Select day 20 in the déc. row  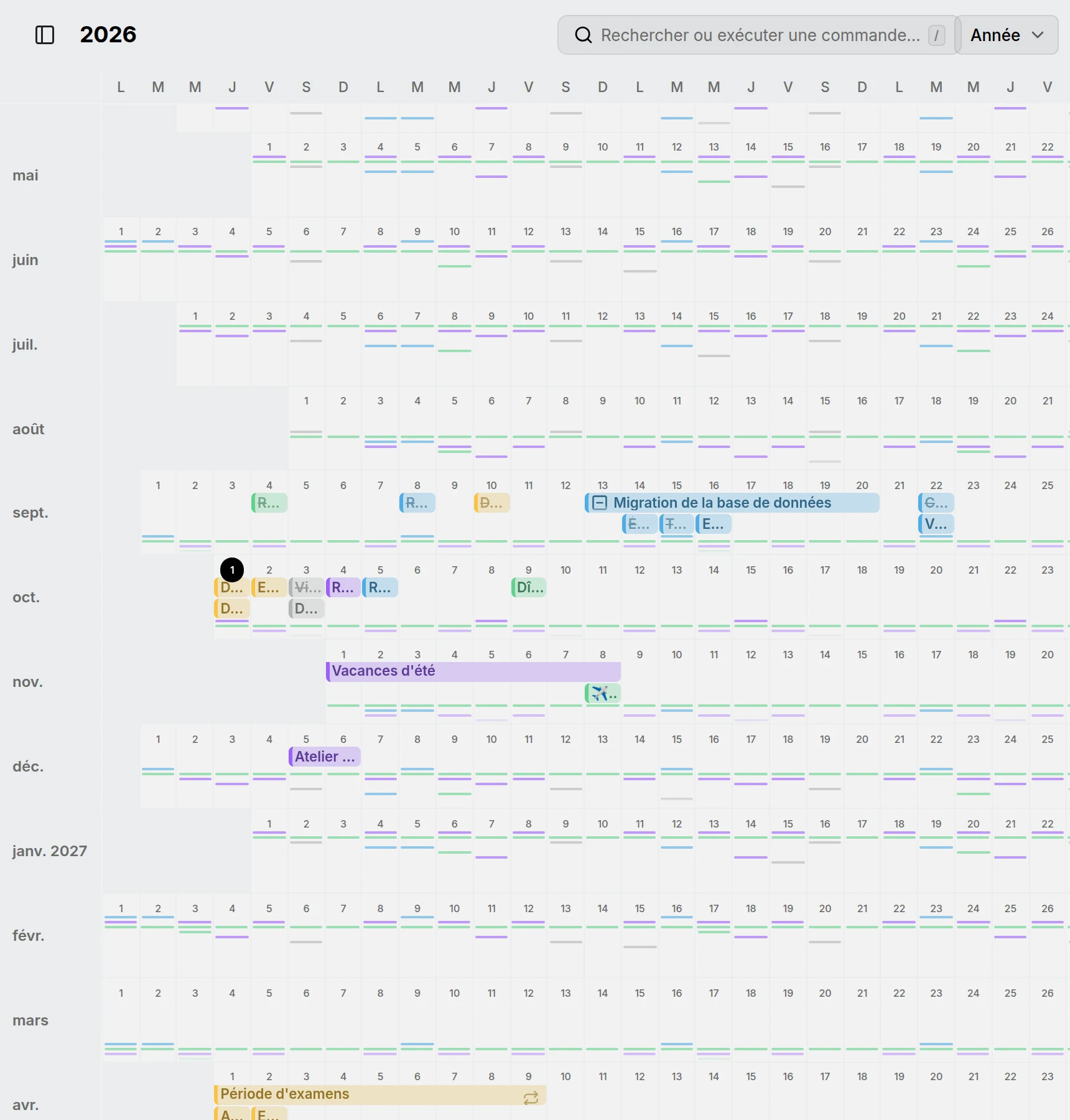862,739
